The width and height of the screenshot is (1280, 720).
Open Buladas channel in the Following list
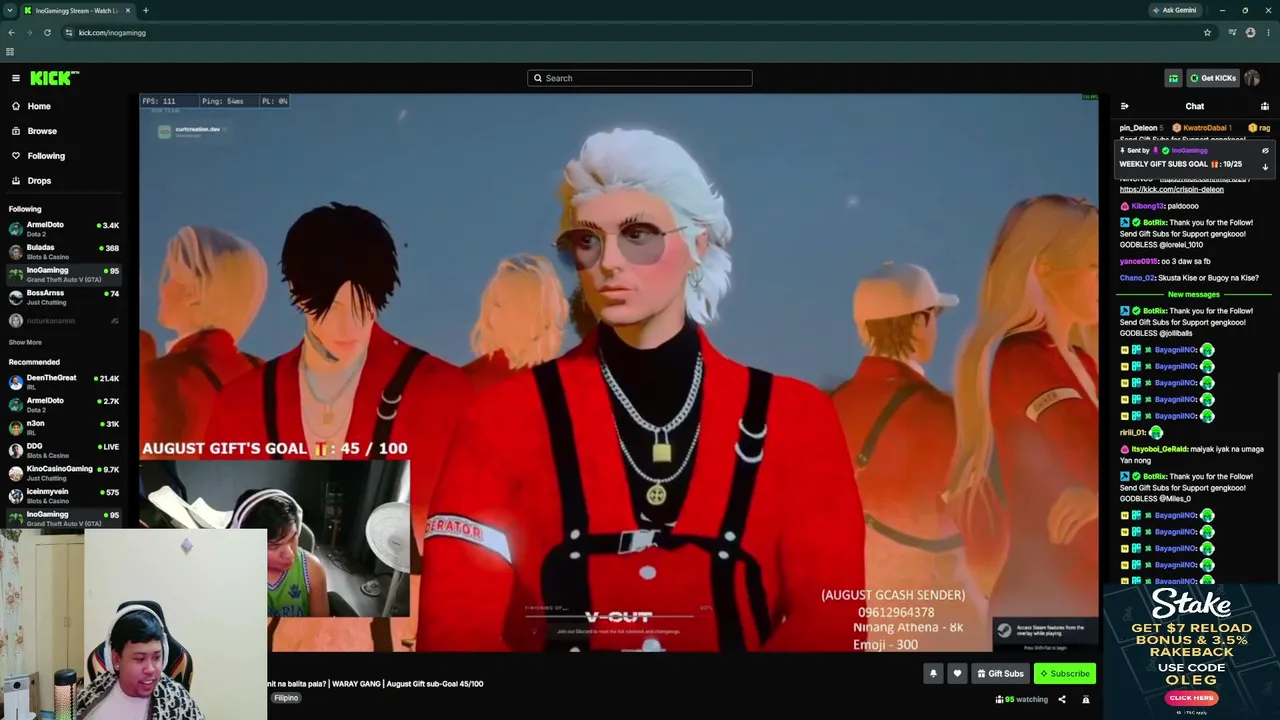pos(62,251)
